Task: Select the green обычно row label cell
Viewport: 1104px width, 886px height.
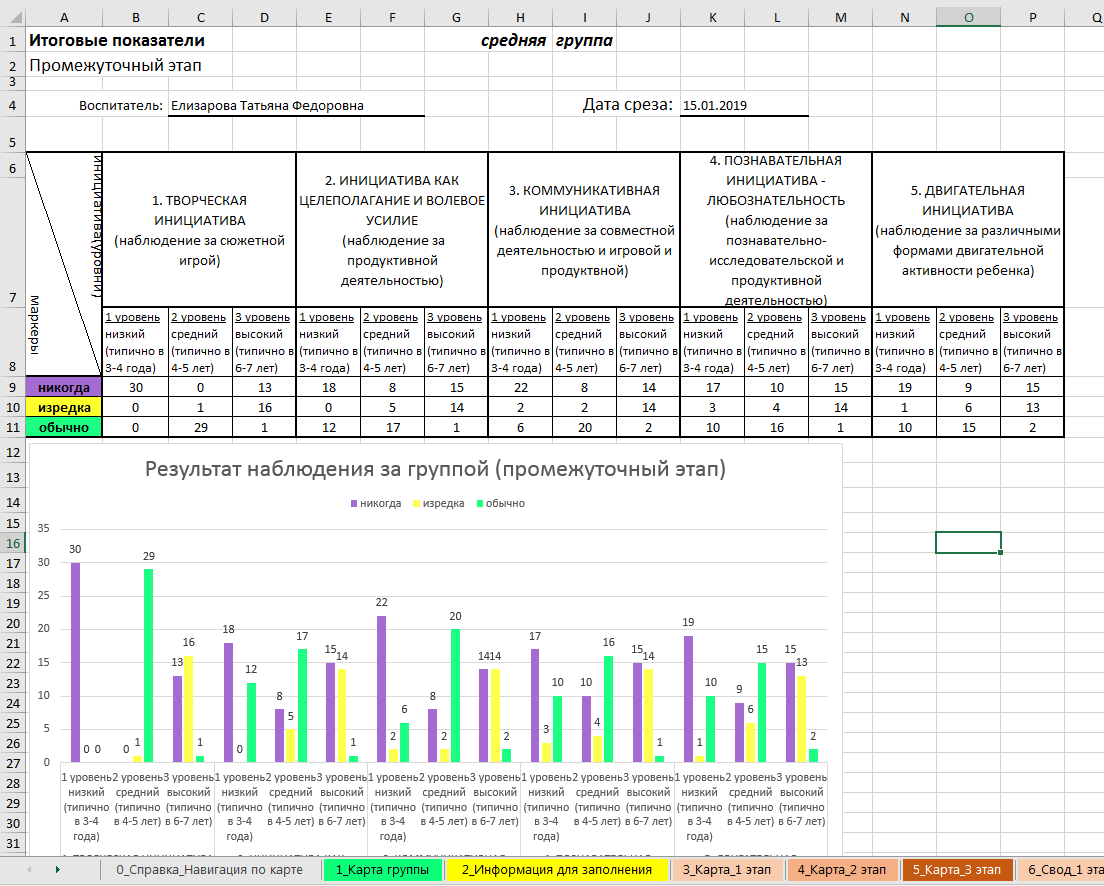Action: point(64,428)
